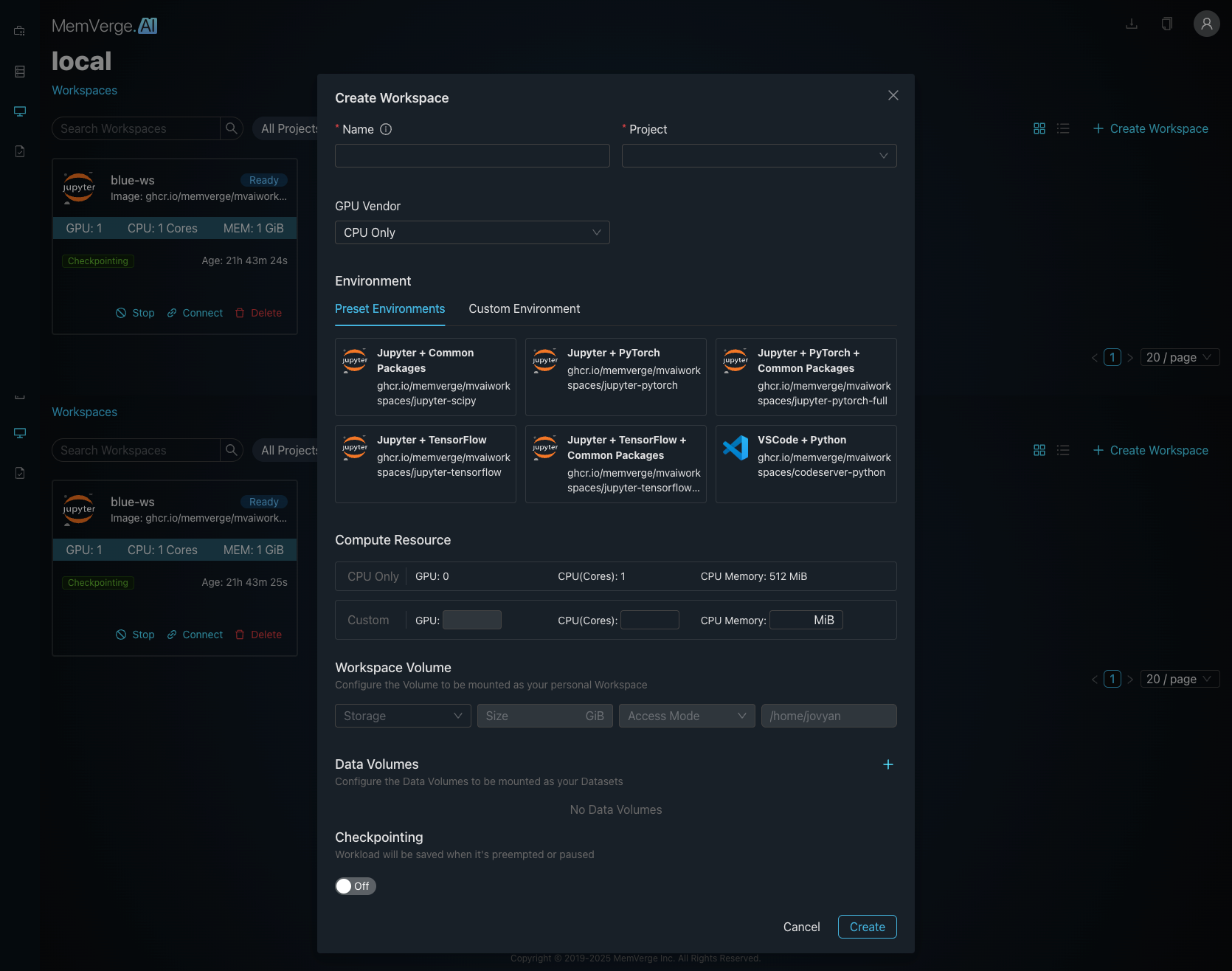Select the Custom compute resource option
The image size is (1232, 971).
368,620
